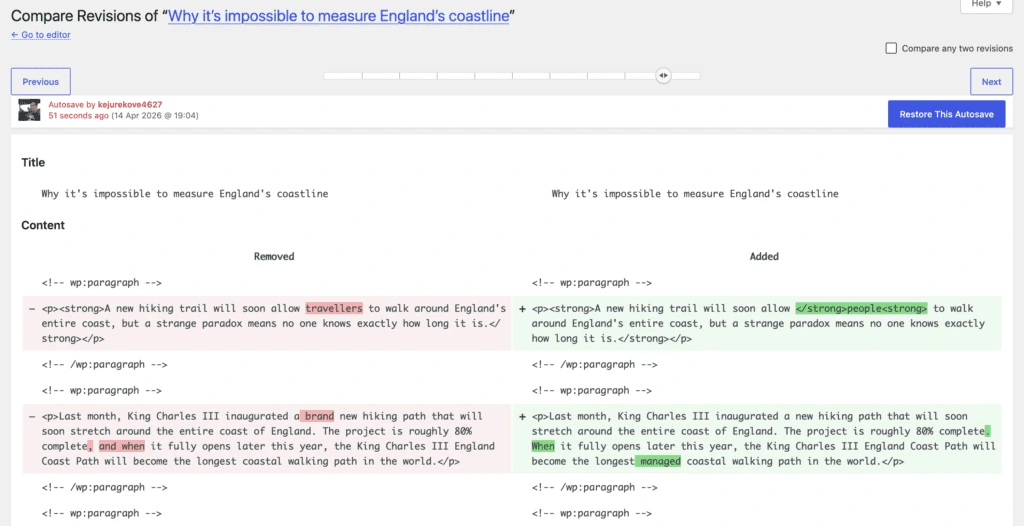Click the plus marker of first added paragraph
1024x526 pixels.
click(x=522, y=308)
